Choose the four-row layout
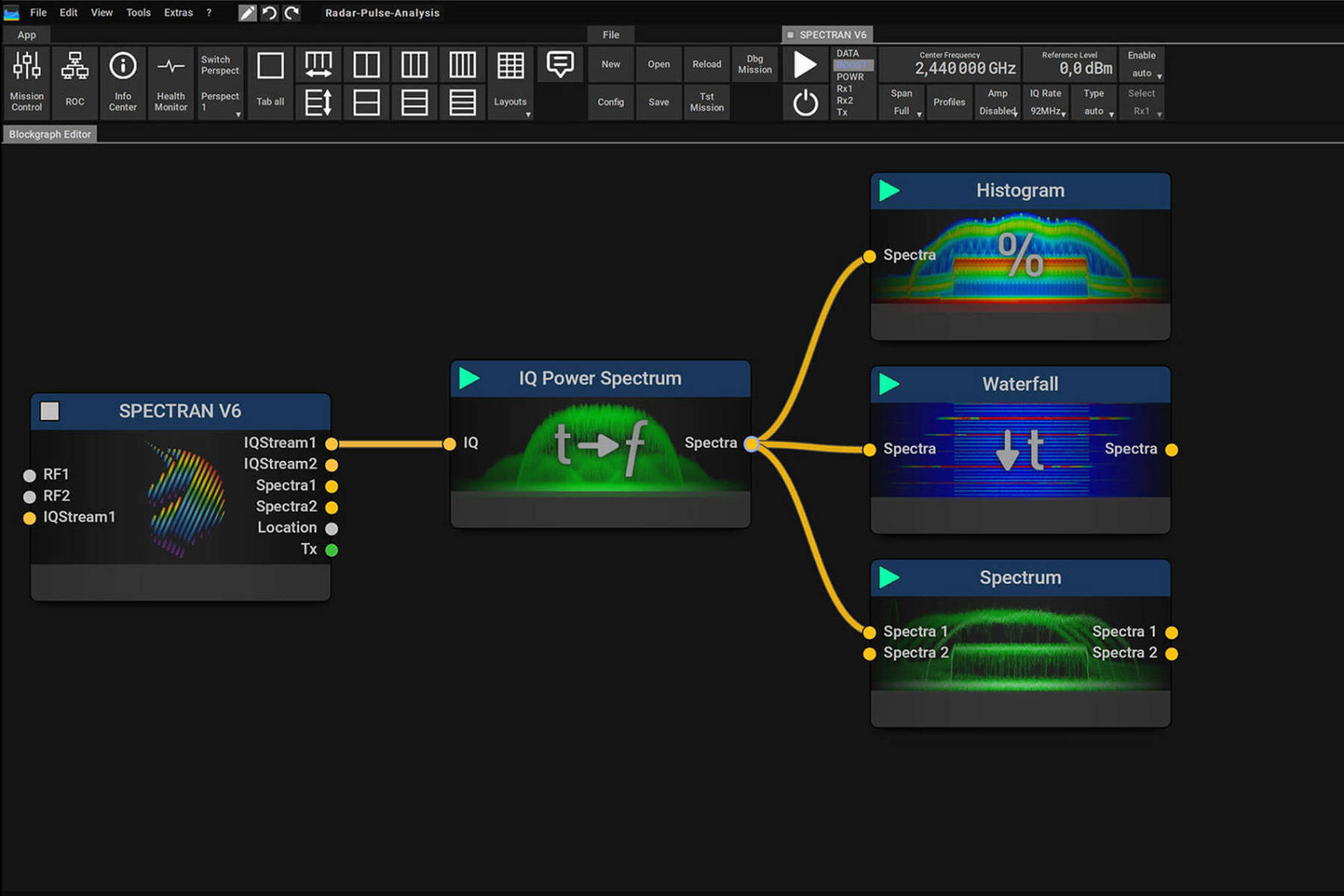 pyautogui.click(x=462, y=102)
